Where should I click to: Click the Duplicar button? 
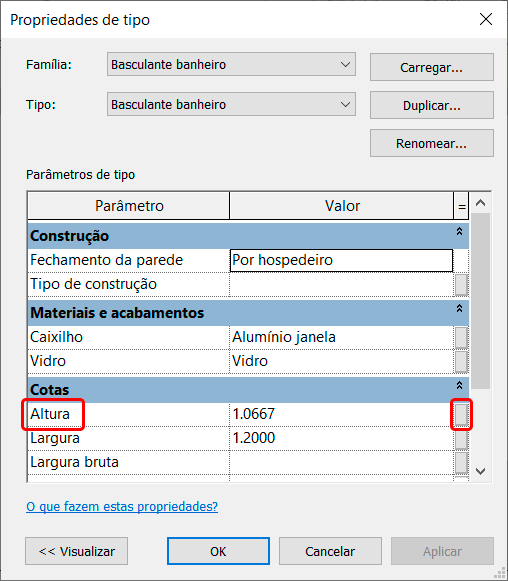click(x=432, y=106)
